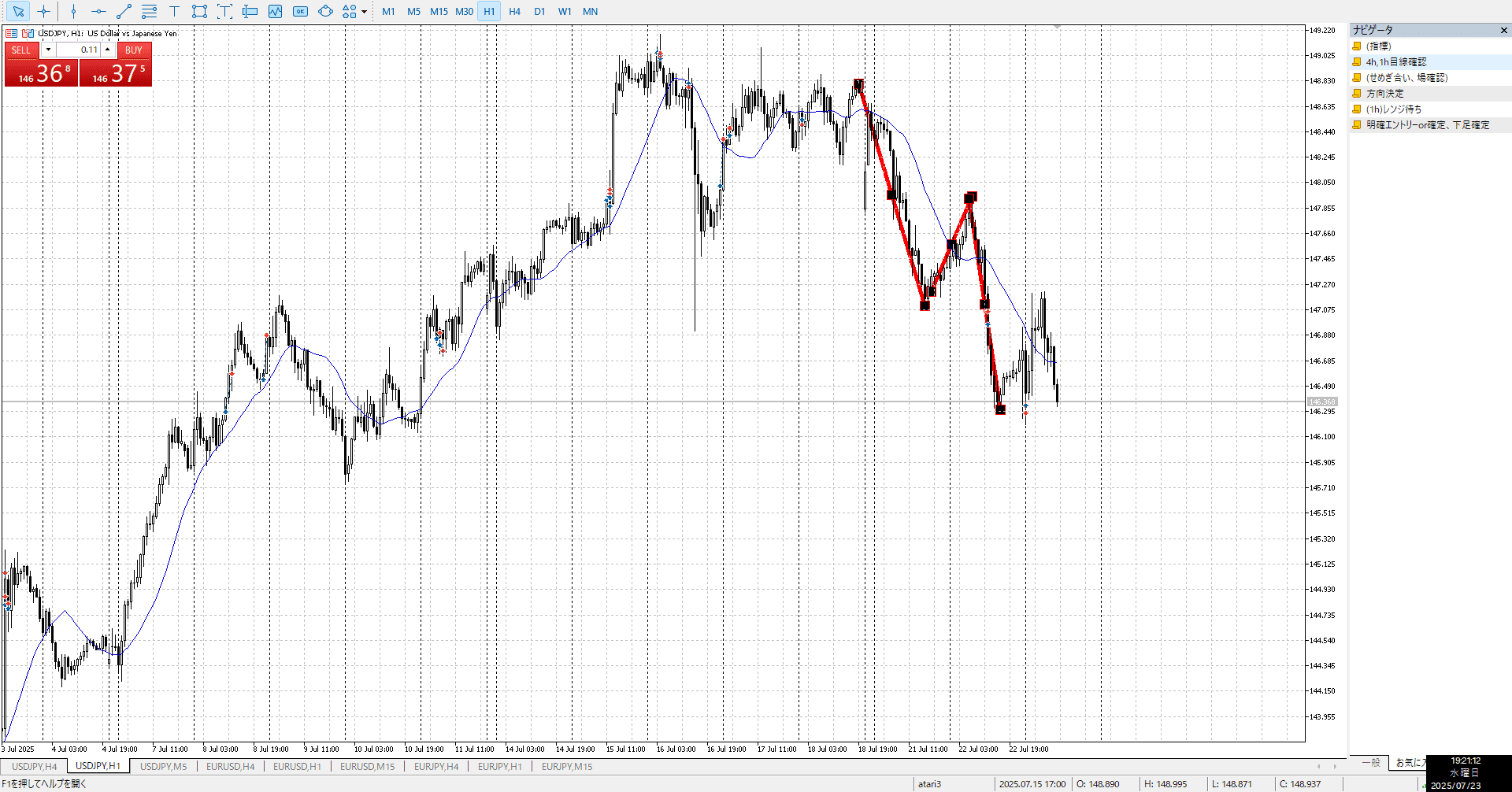The height and width of the screenshot is (792, 1512).
Task: Click the lot volume field showing 0.11
Action: click(79, 50)
